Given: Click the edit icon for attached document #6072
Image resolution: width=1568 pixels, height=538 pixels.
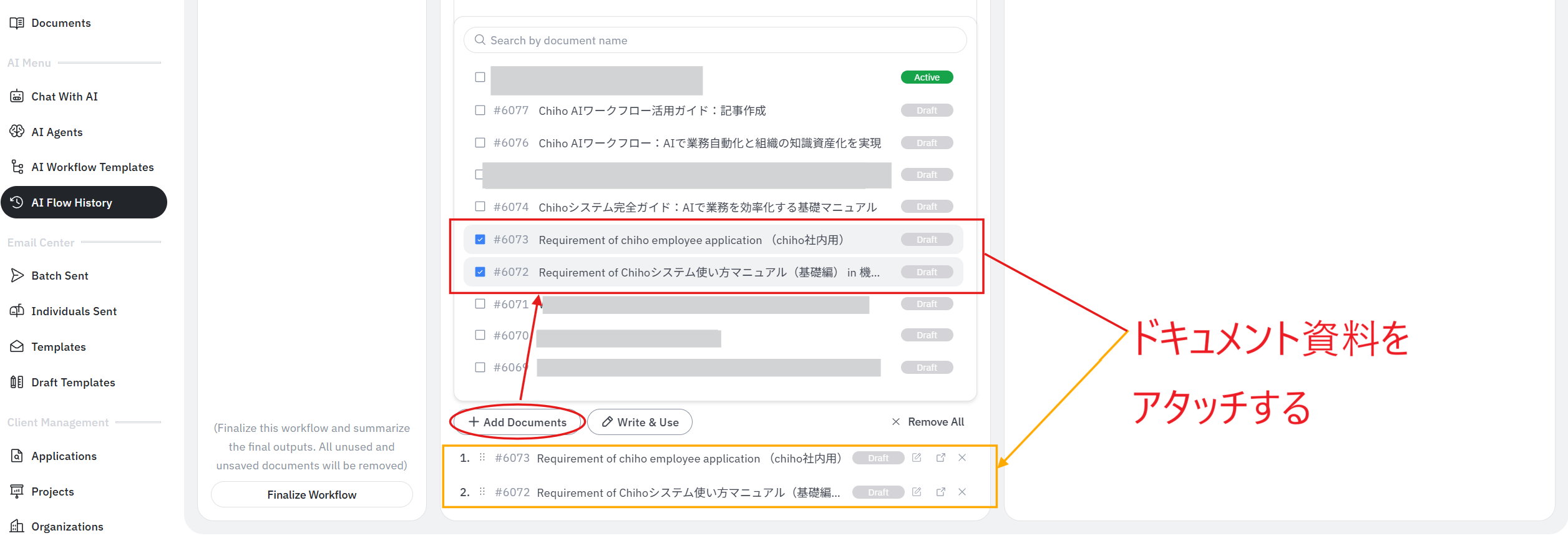Looking at the screenshot, I should [916, 492].
